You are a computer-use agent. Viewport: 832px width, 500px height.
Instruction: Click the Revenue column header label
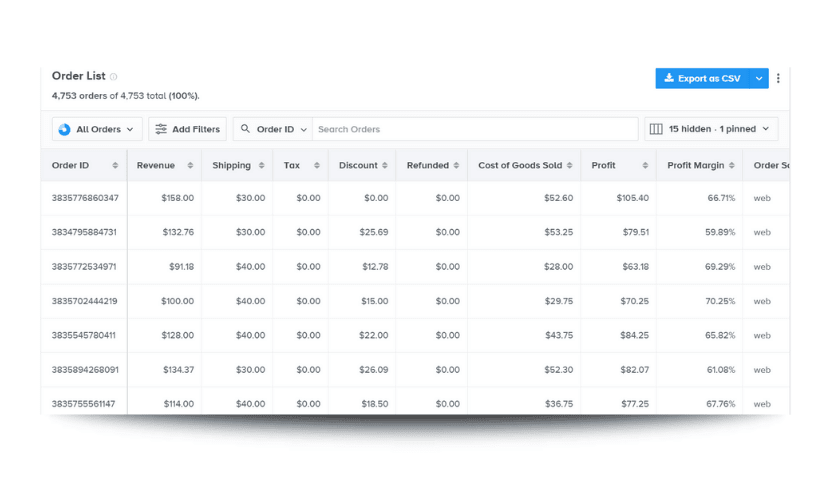point(155,166)
